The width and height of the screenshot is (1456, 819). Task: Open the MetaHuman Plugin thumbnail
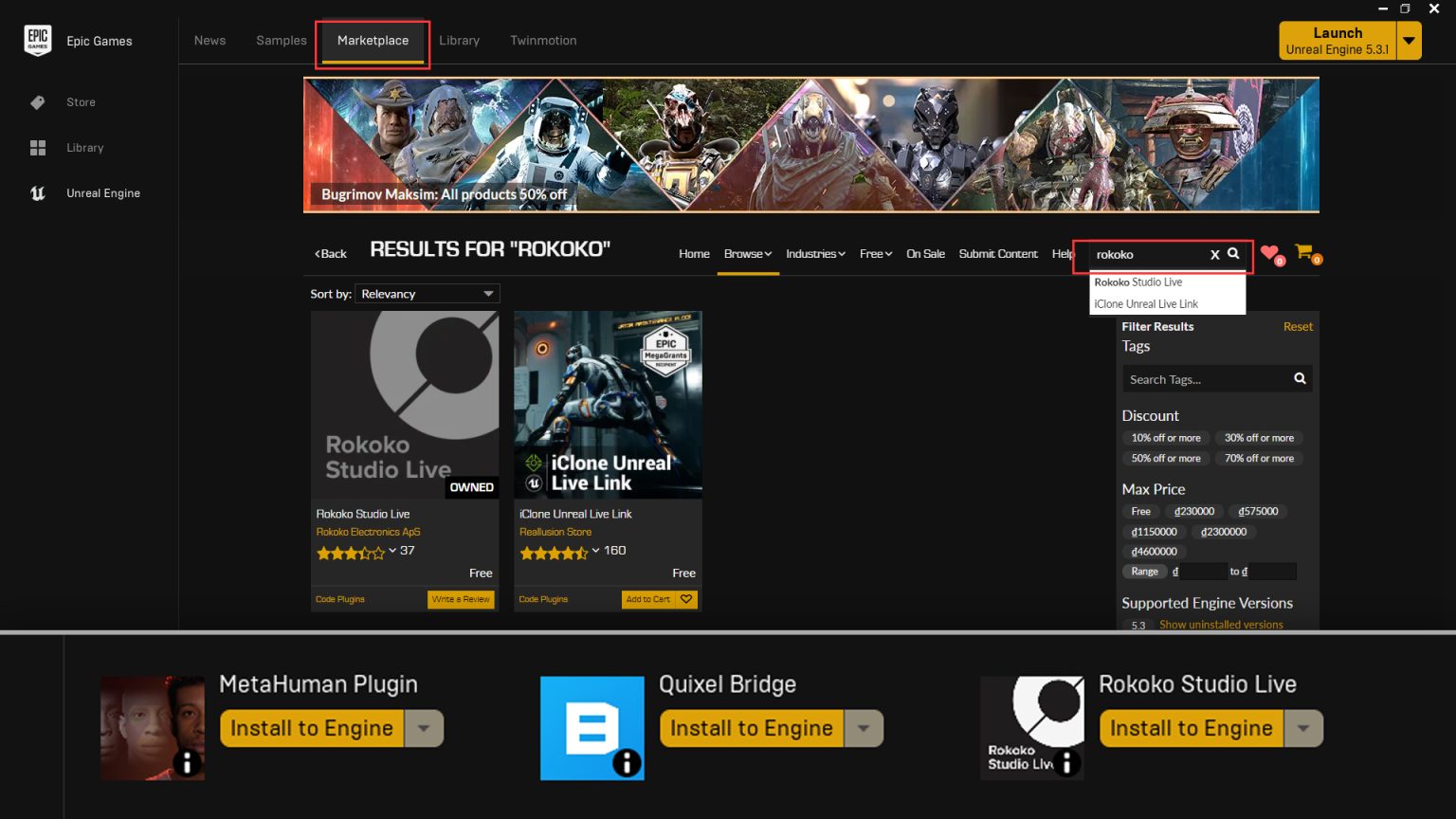[153, 728]
